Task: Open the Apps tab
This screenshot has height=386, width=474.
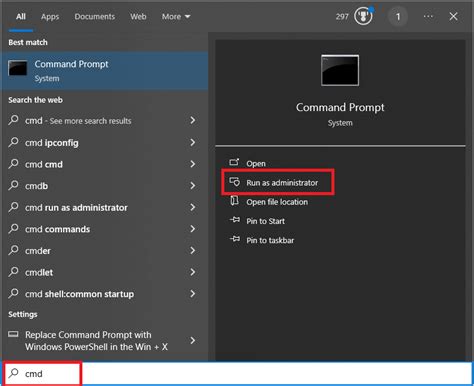Action: pos(50,17)
